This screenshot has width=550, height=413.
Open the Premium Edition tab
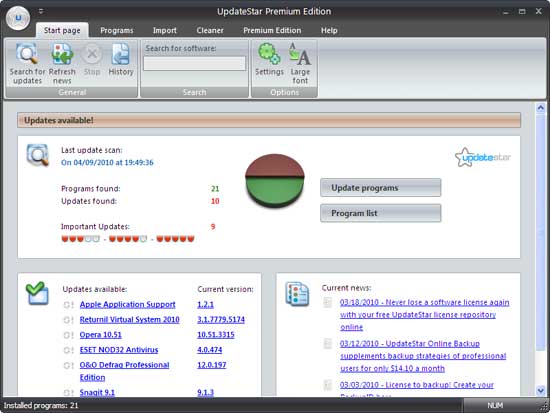tap(272, 31)
